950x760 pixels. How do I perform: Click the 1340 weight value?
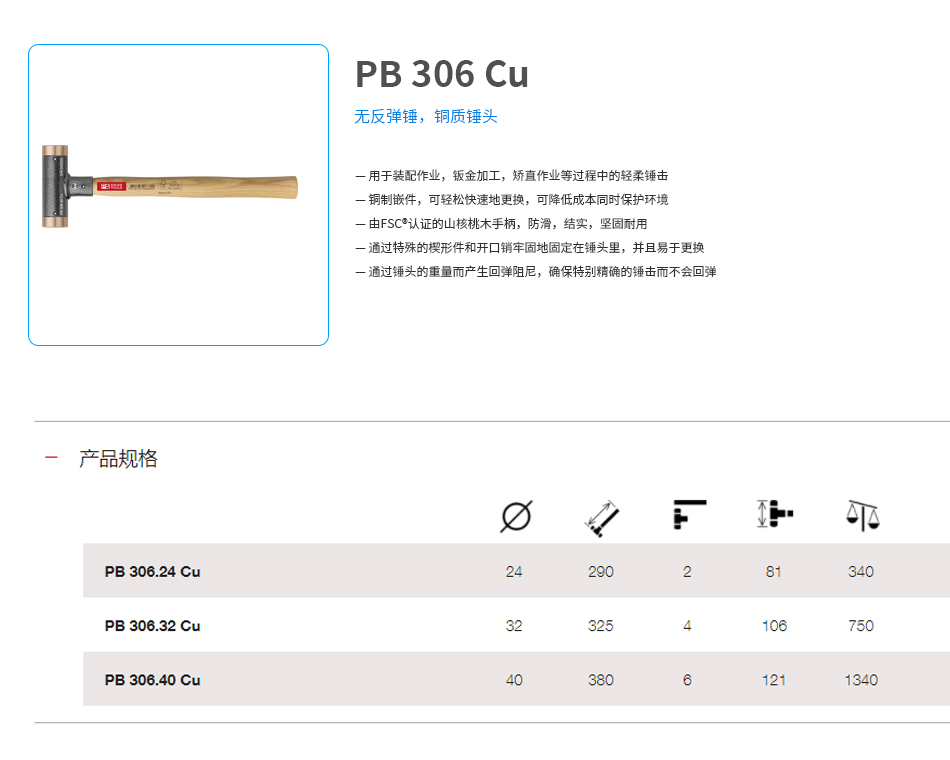860,680
